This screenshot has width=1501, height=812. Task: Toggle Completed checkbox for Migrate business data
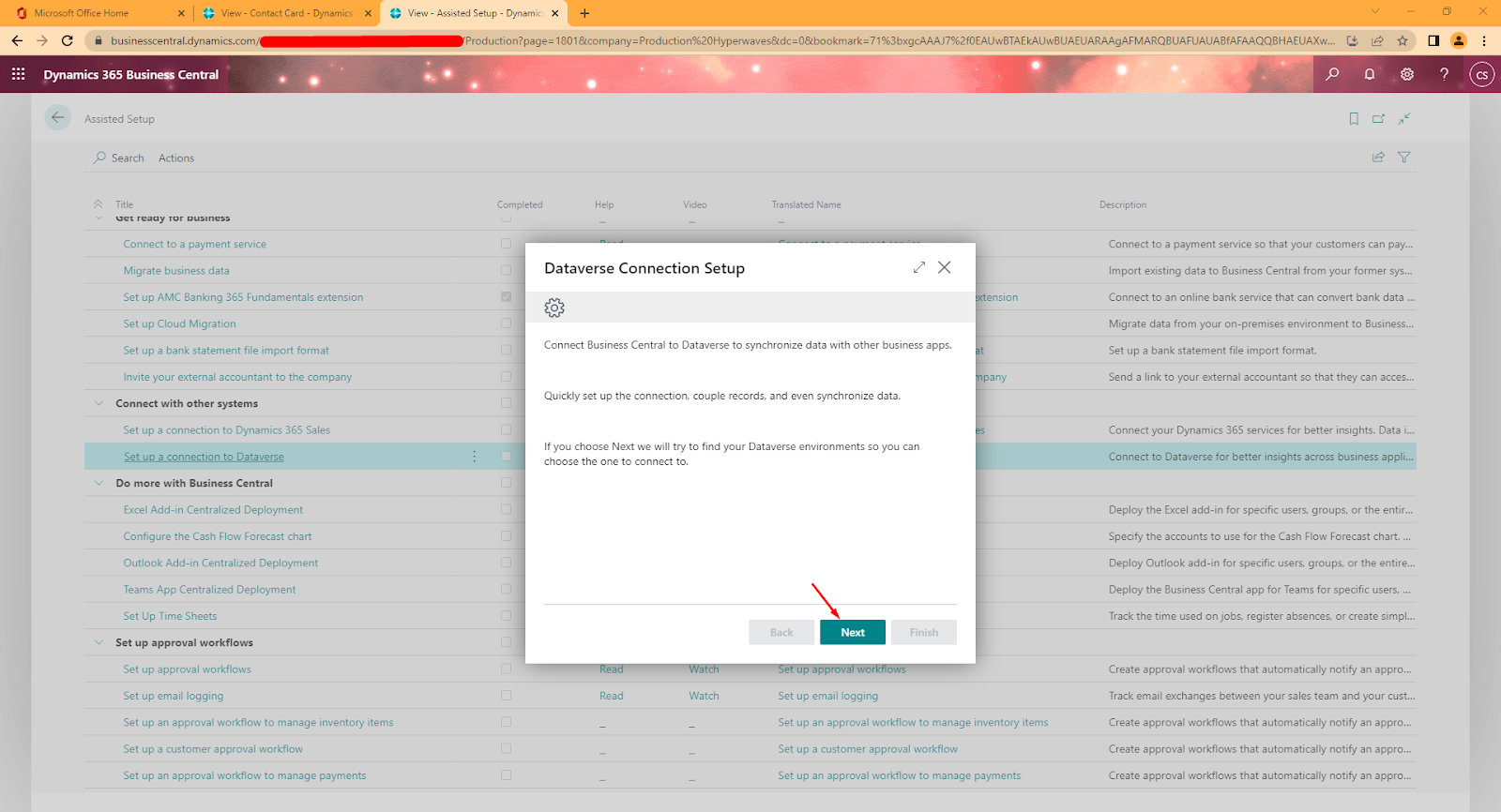[507, 270]
